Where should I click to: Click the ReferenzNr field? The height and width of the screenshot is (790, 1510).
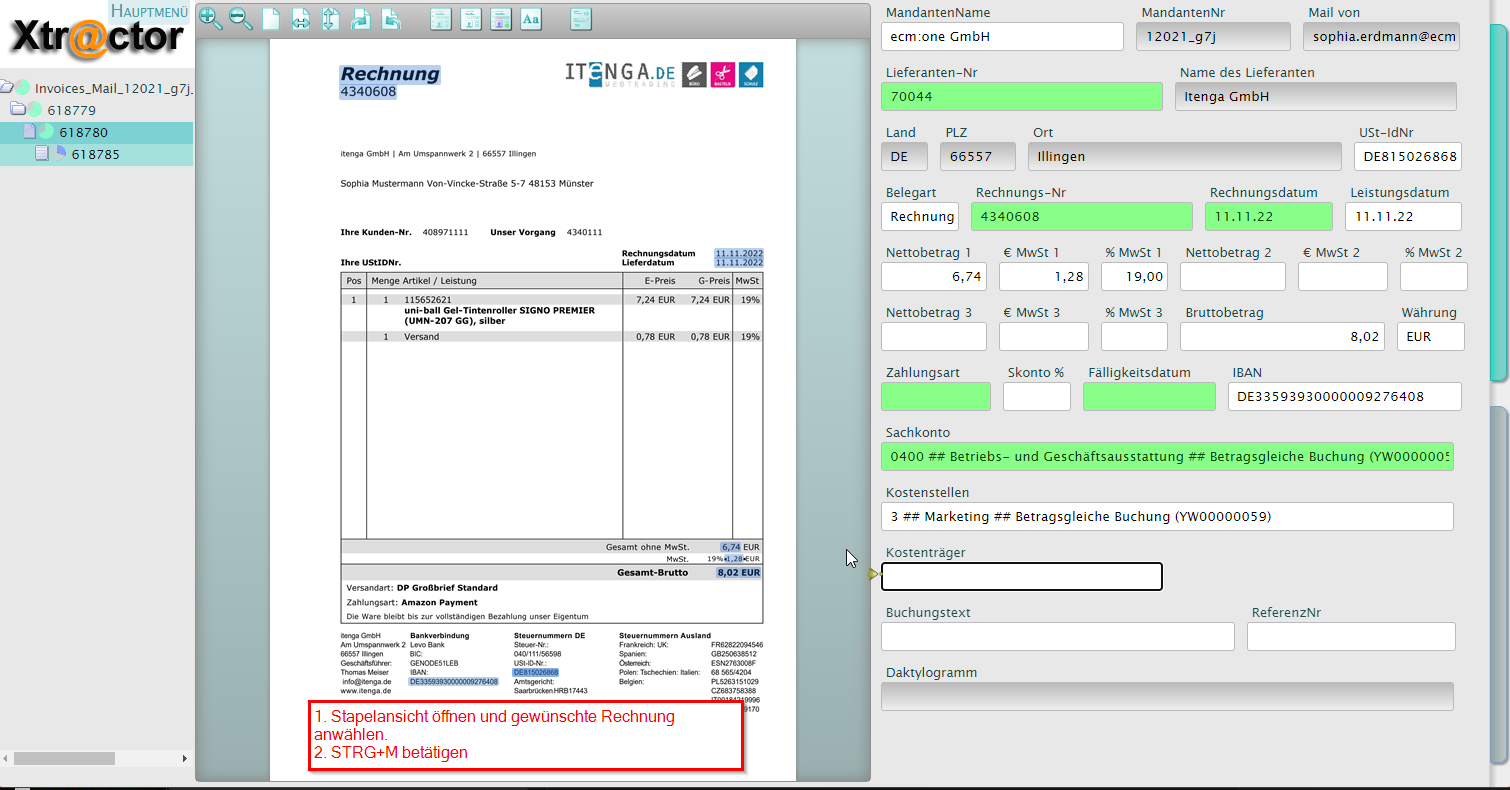[x=1351, y=636]
